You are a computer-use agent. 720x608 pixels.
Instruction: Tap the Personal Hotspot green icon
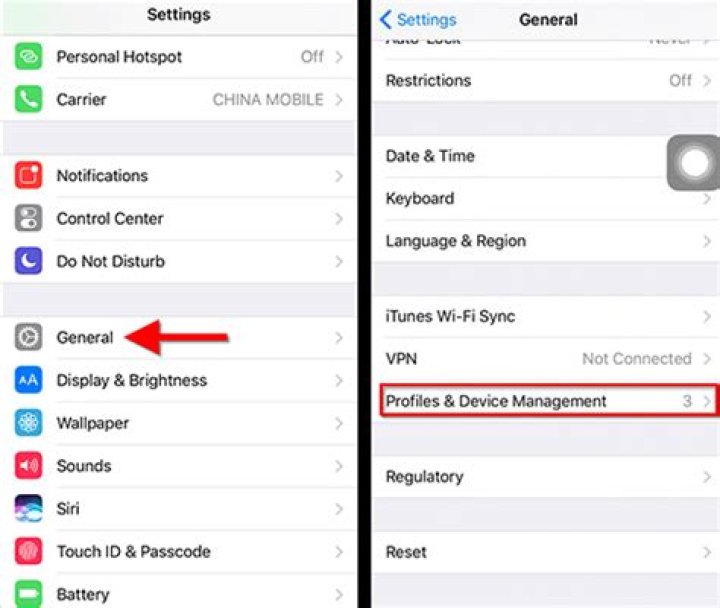28,56
